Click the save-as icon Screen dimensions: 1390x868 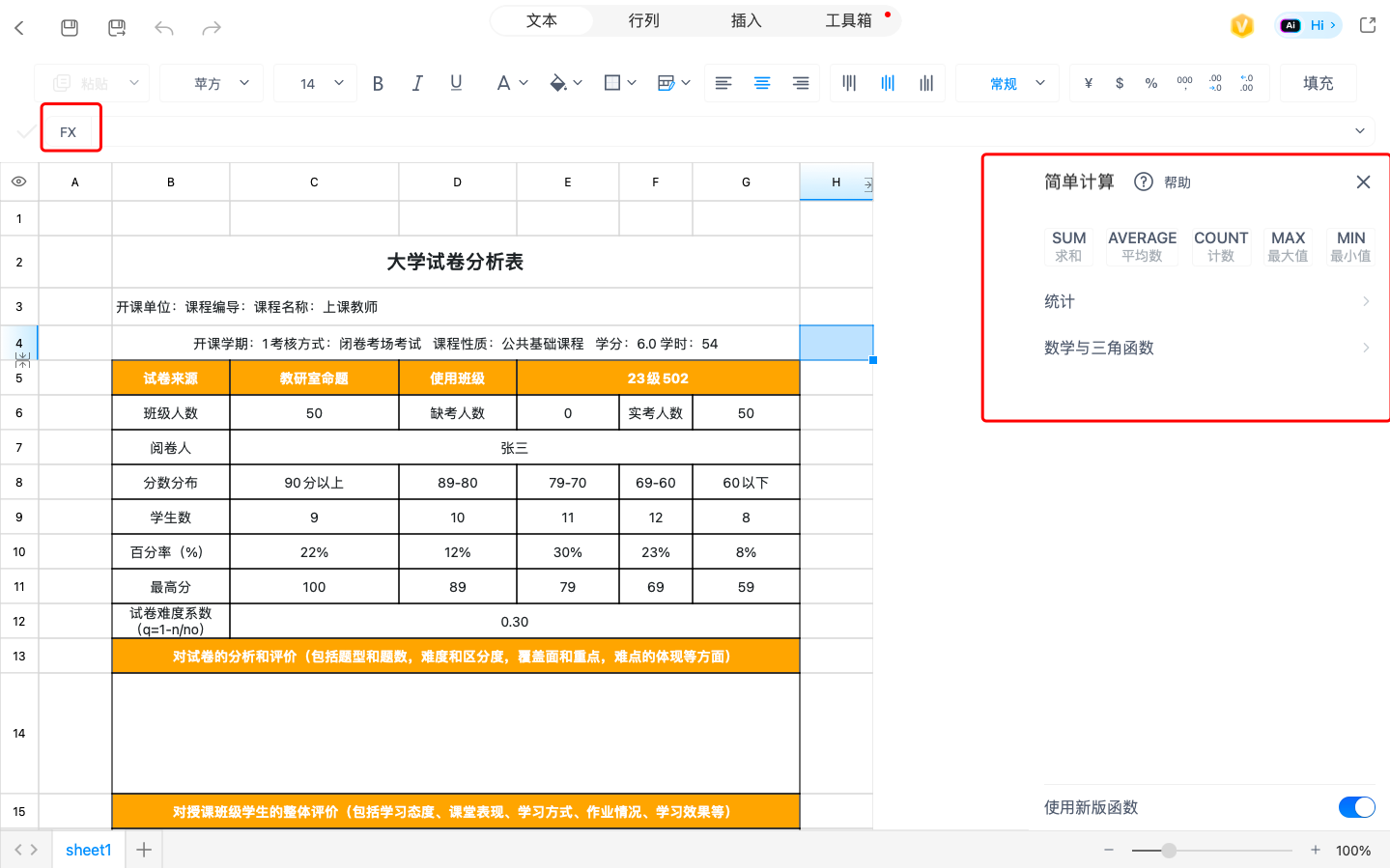point(117,28)
